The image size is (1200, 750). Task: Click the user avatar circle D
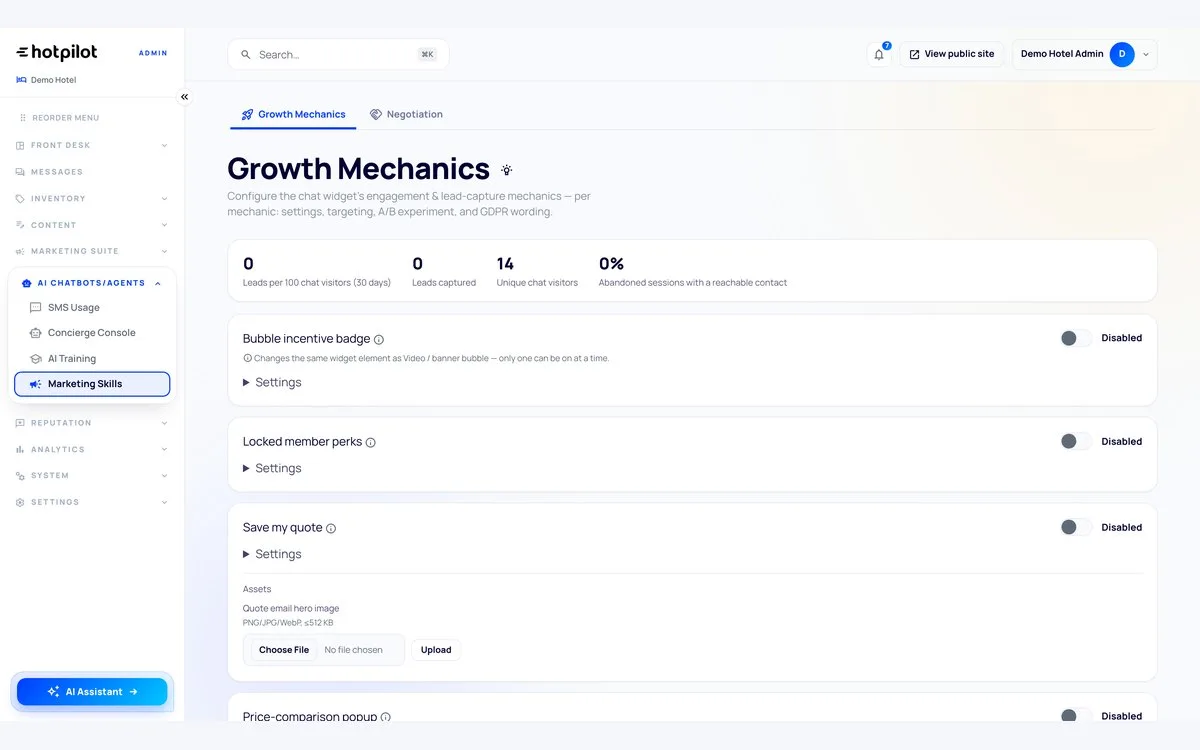[1122, 54]
